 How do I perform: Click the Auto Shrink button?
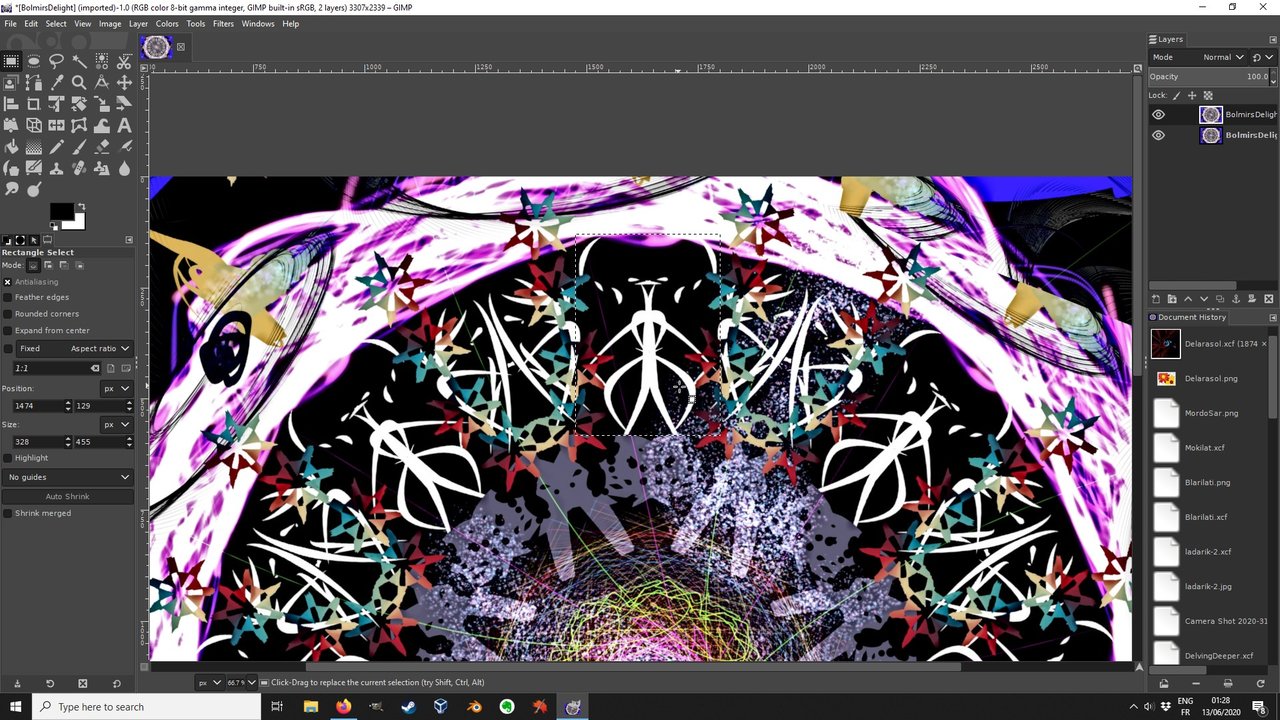(x=68, y=496)
